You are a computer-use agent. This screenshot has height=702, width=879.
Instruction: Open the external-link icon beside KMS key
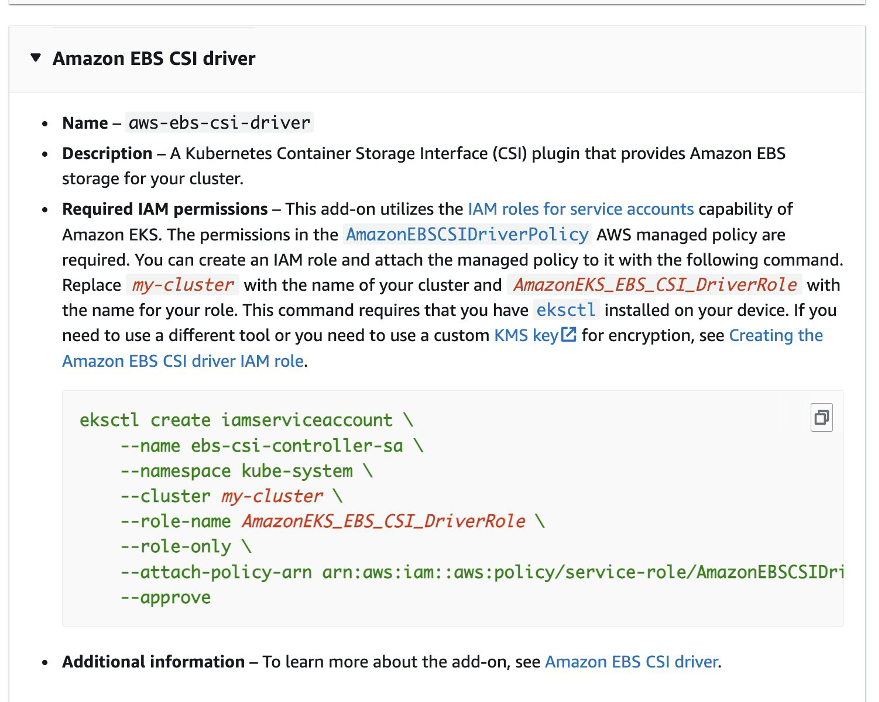coord(567,335)
